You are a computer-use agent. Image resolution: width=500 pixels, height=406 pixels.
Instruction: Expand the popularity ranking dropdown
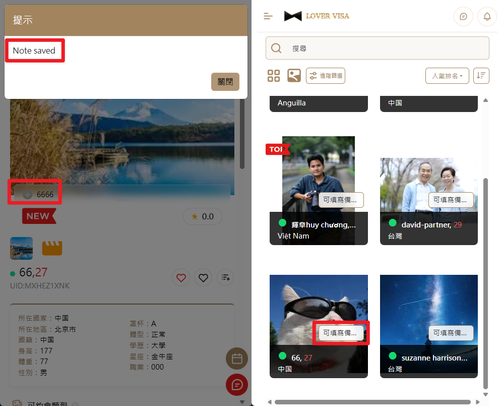(447, 76)
